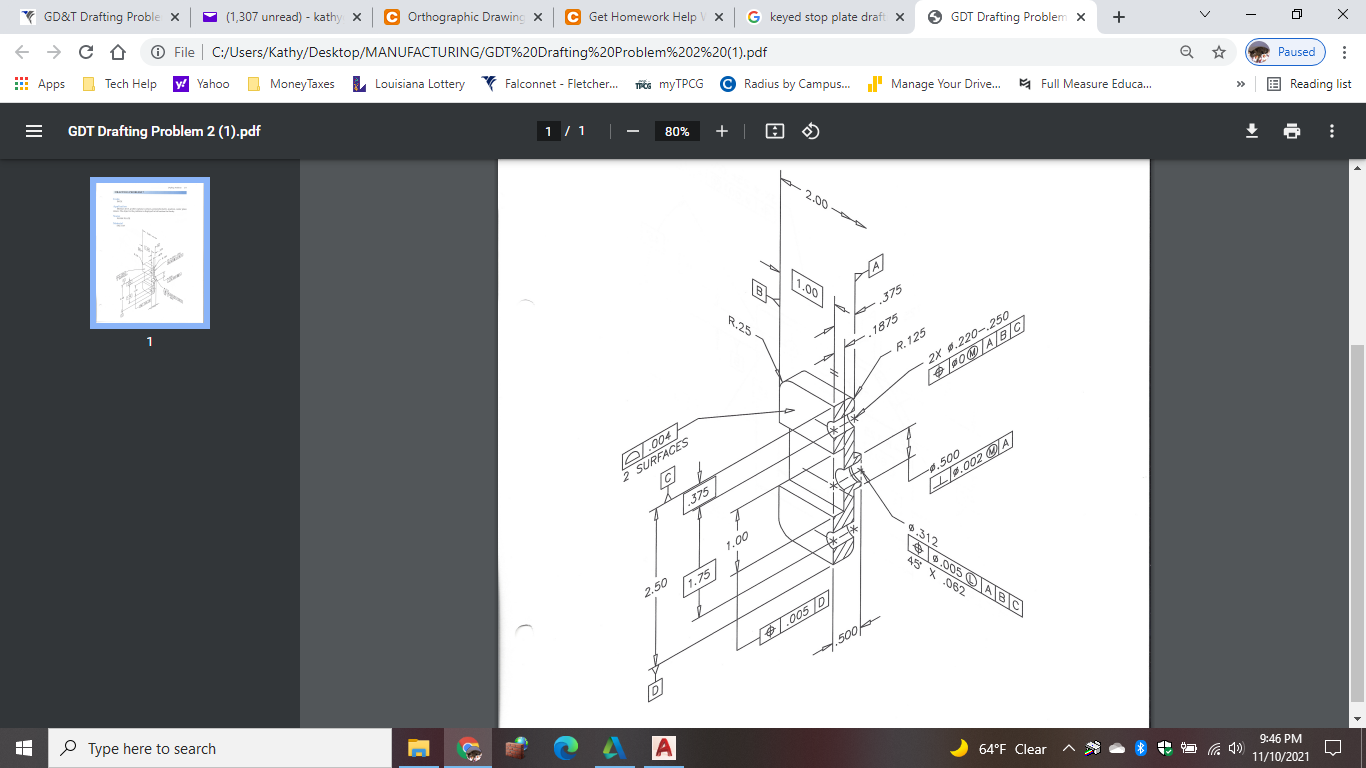The image size is (1366, 768).
Task: Open the PDF viewer hamburger menu
Action: point(36,130)
